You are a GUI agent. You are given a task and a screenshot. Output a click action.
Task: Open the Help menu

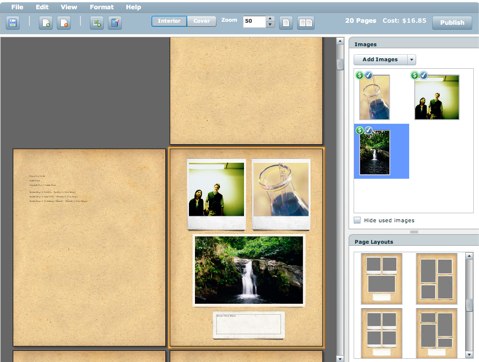(133, 7)
